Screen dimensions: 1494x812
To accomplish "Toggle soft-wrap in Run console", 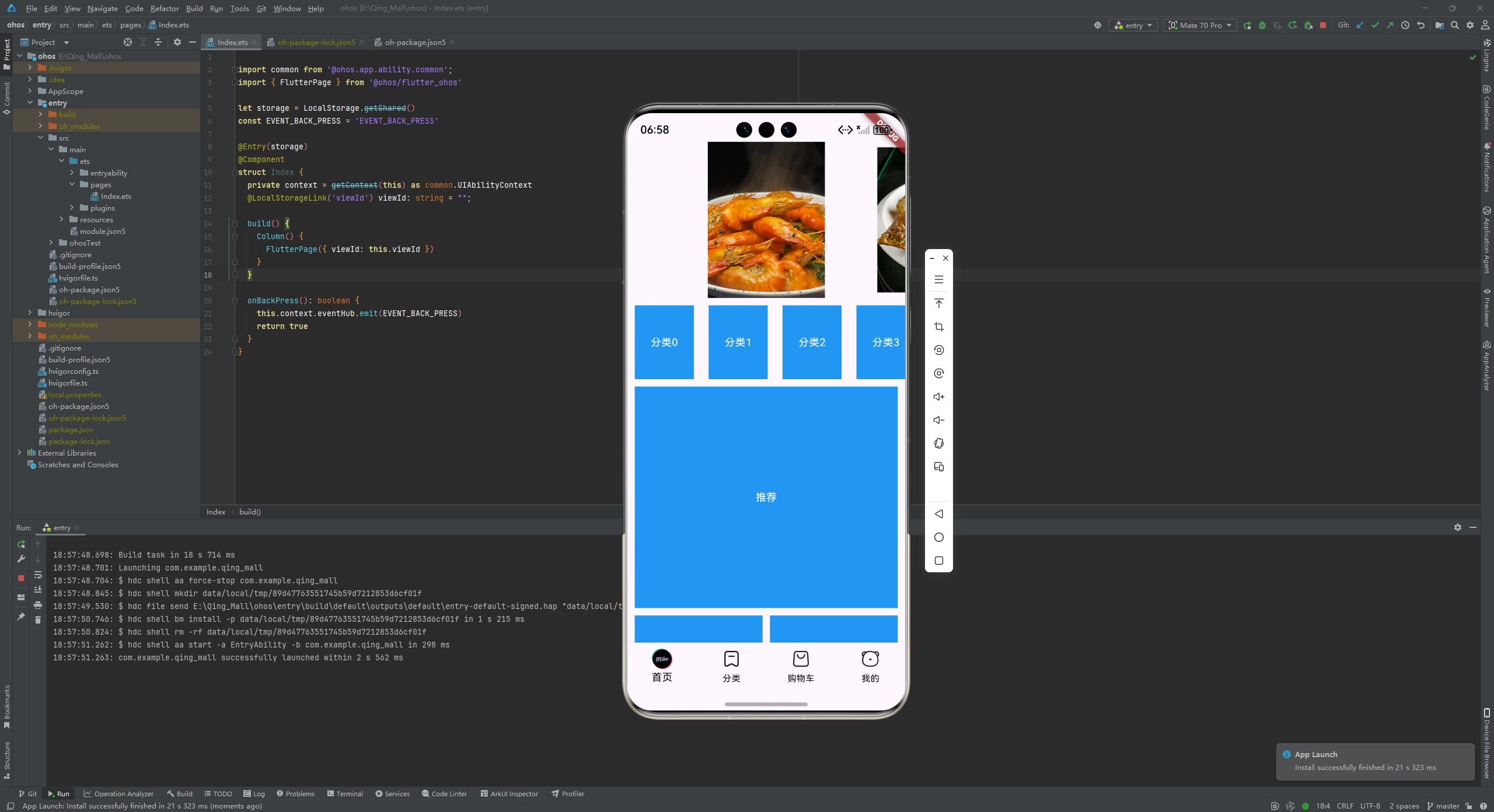I will 38,575.
